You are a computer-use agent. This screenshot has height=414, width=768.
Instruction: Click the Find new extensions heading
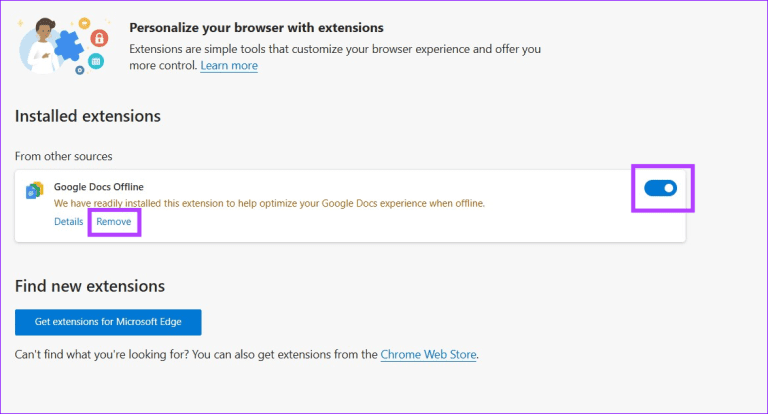pyautogui.click(x=90, y=287)
